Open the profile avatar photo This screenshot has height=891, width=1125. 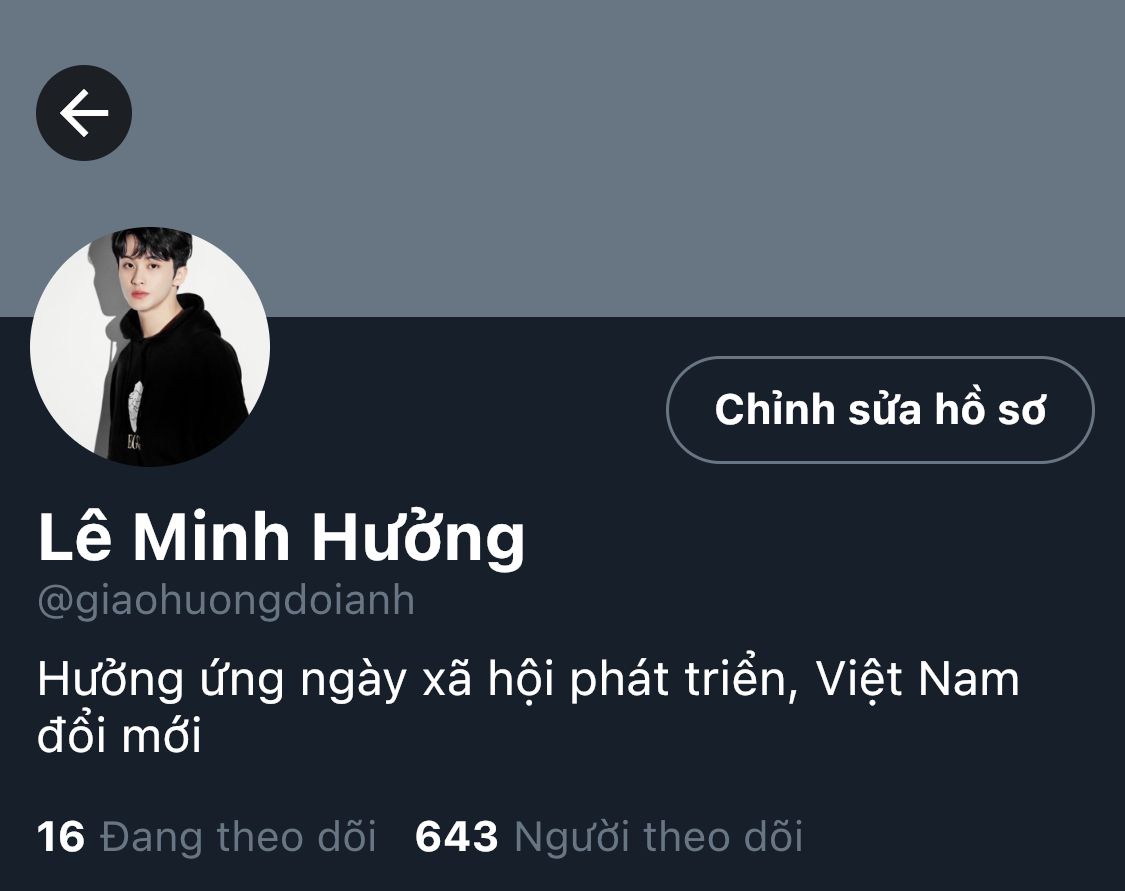150,347
